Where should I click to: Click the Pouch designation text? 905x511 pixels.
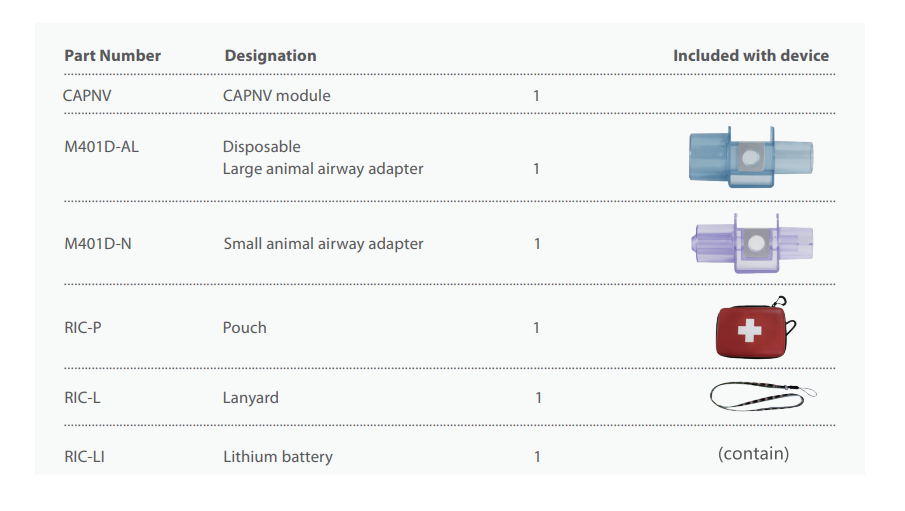tap(244, 327)
